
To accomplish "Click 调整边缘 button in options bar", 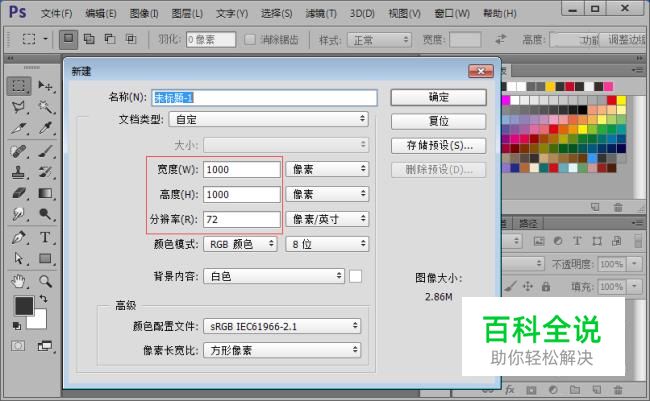I will click(624, 40).
